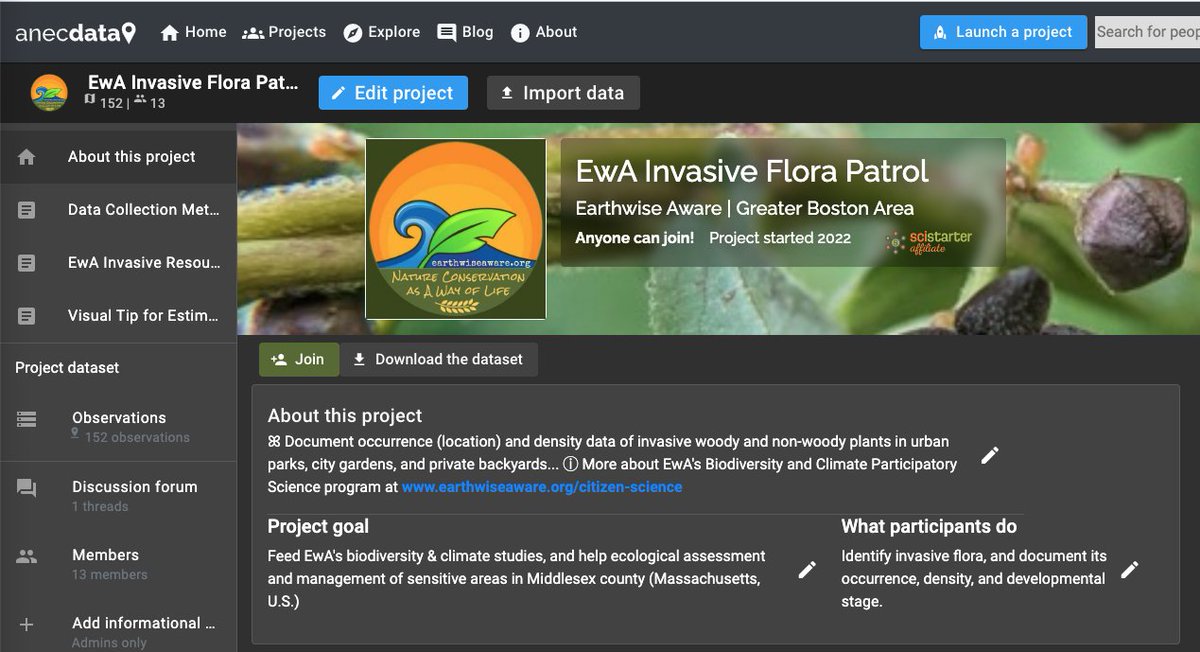Click the list icon beside Observations
The height and width of the screenshot is (652, 1200).
pos(27,419)
